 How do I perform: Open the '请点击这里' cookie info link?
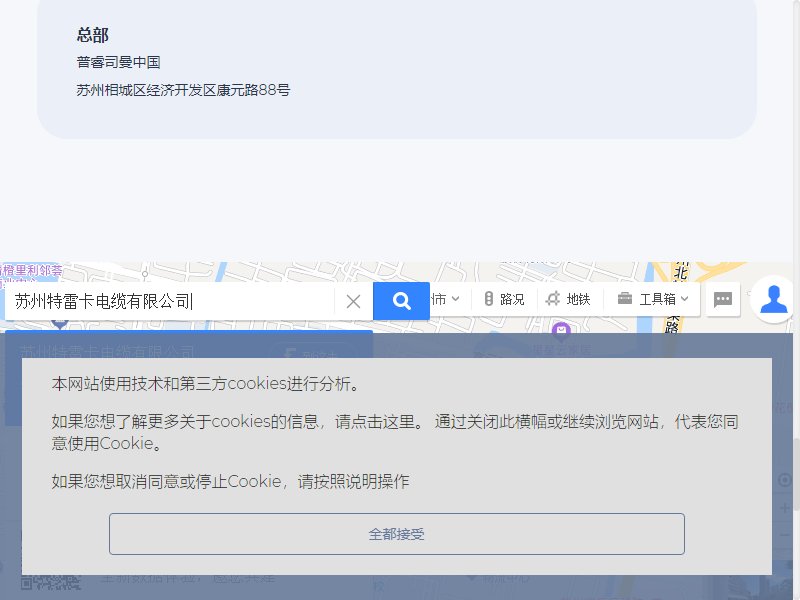pyautogui.click(x=374, y=421)
